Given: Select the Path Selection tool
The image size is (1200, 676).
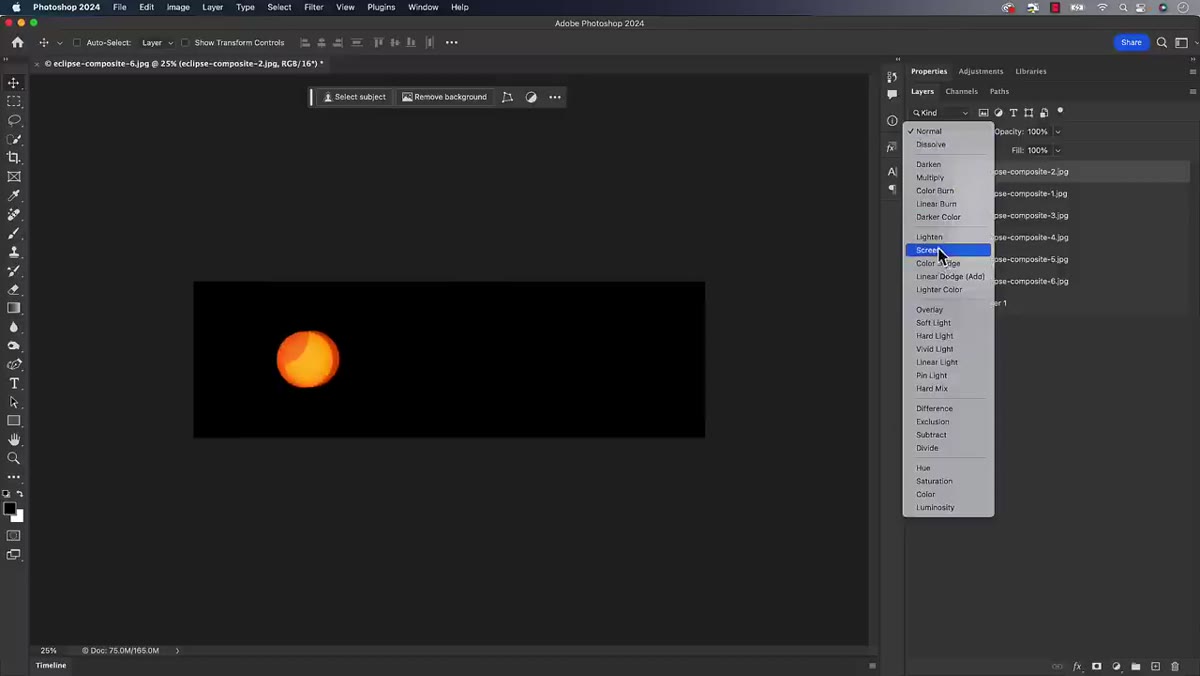Looking at the screenshot, I should click(x=14, y=402).
